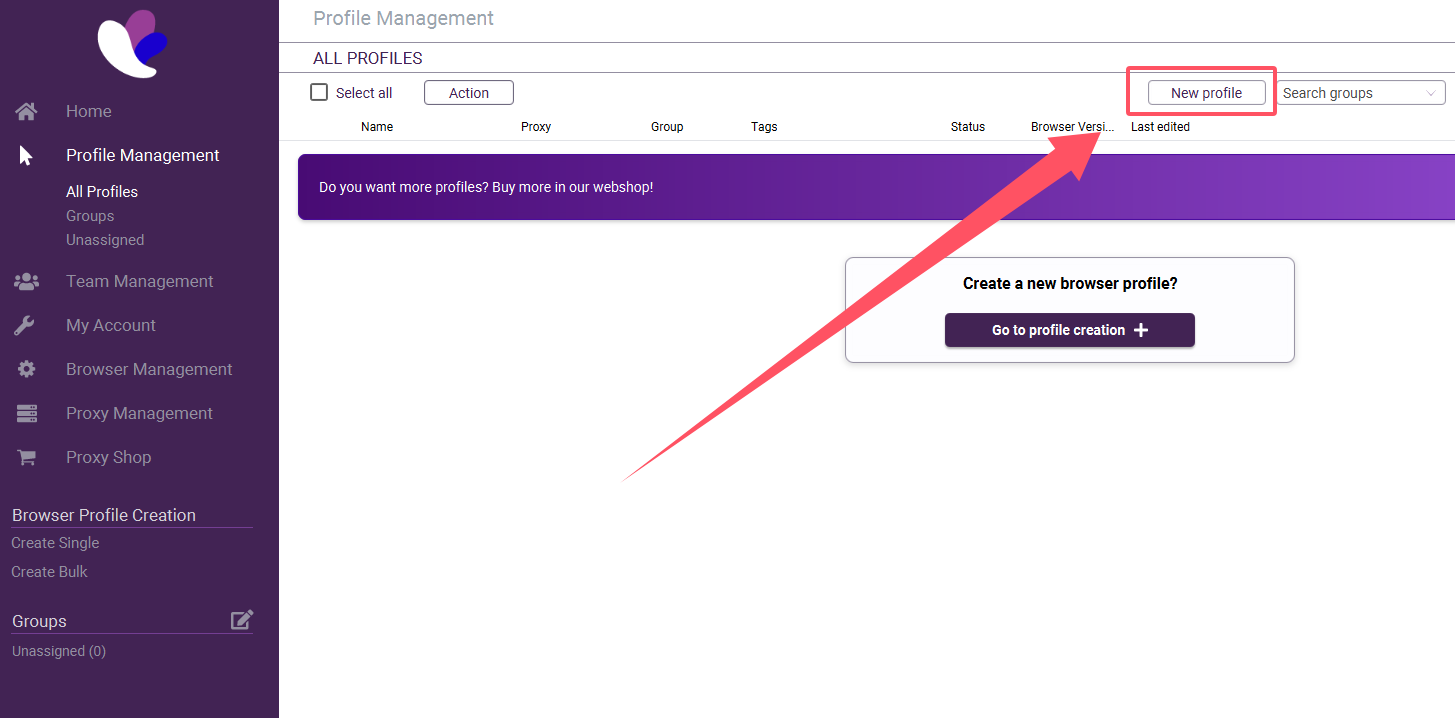Click the Proxy column header

coord(536,127)
